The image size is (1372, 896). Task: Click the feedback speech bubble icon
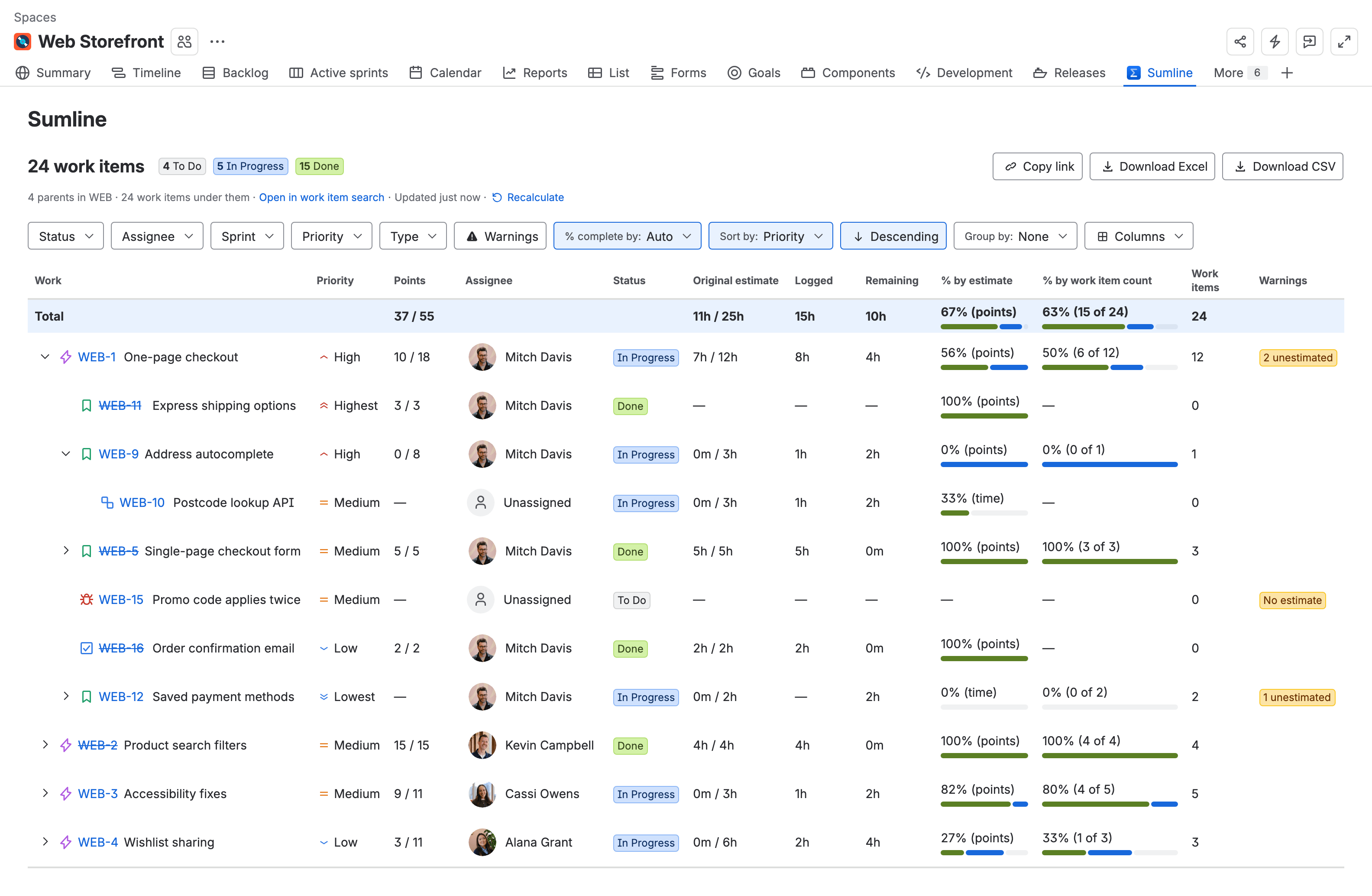pos(1309,42)
